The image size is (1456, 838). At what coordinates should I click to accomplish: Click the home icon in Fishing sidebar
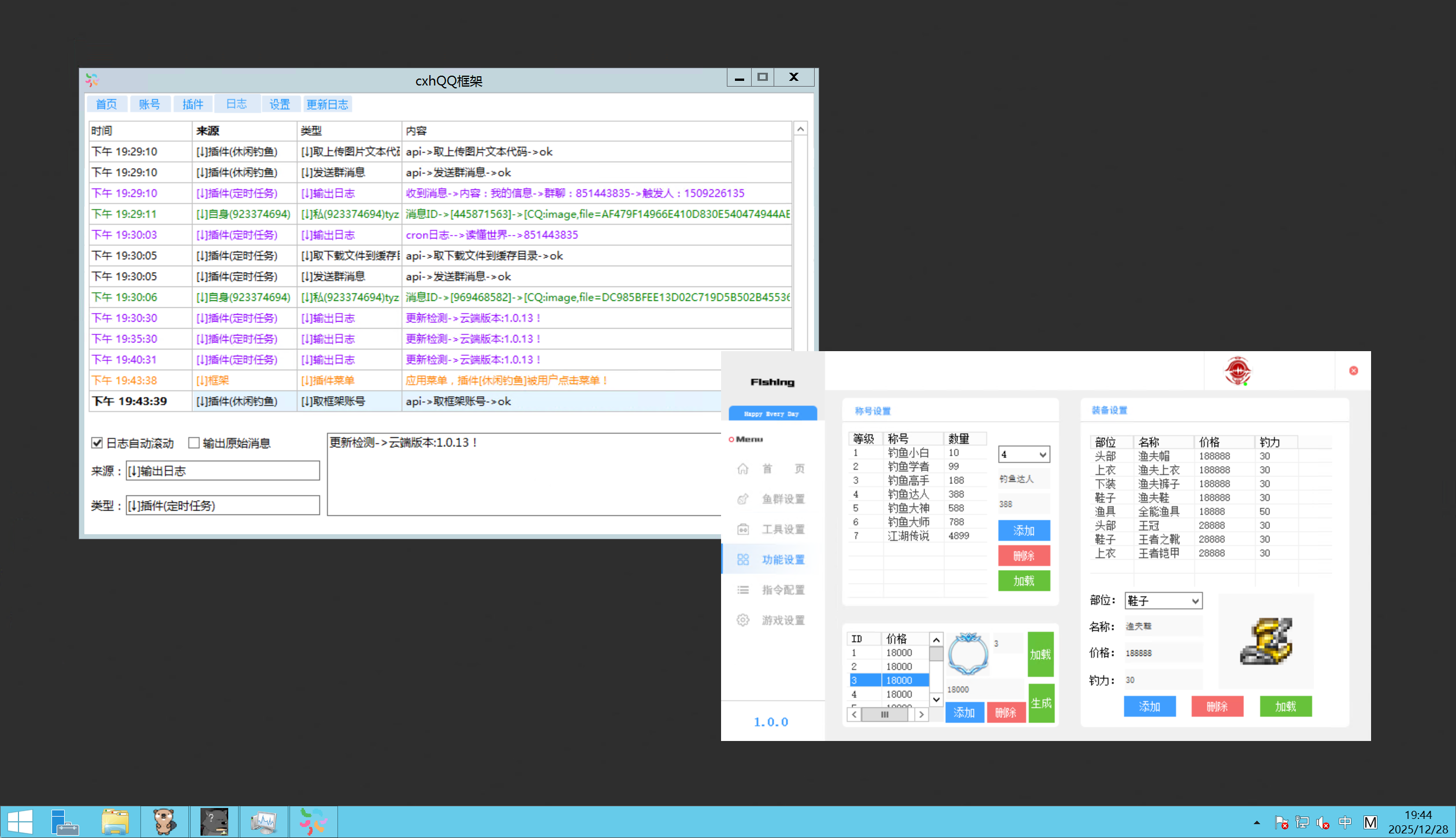(x=743, y=468)
